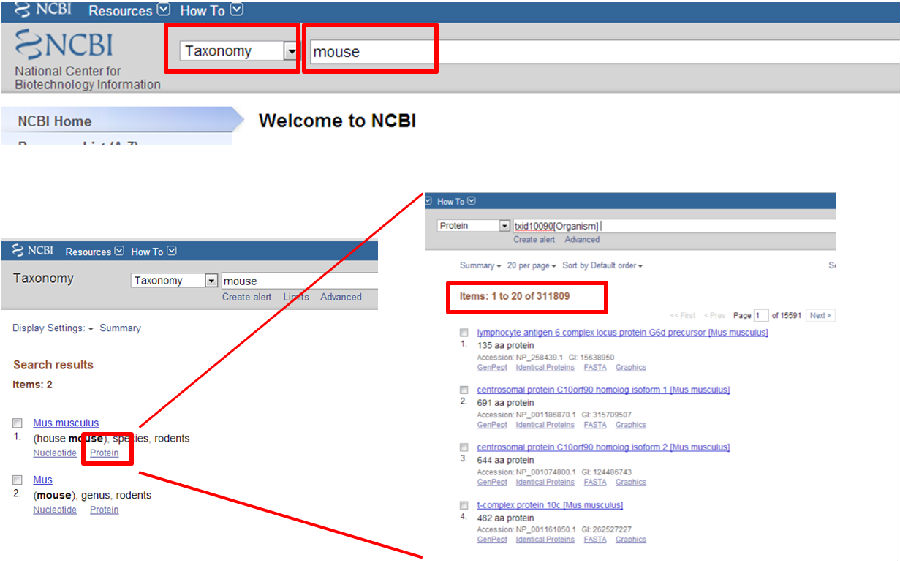Click Create alert in Protein window
Screen dimensions: 900x561
tap(534, 239)
